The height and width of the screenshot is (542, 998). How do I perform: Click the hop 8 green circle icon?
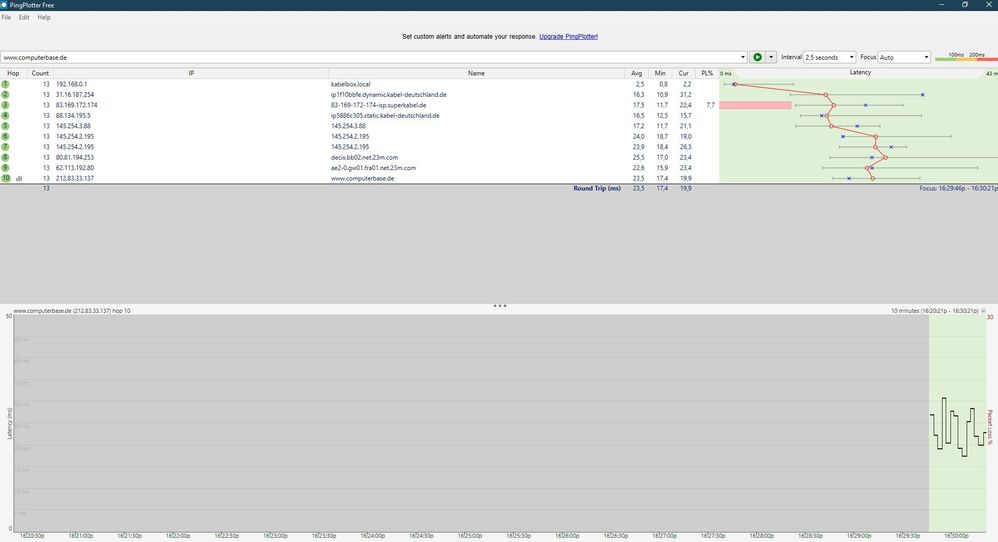(x=5, y=157)
